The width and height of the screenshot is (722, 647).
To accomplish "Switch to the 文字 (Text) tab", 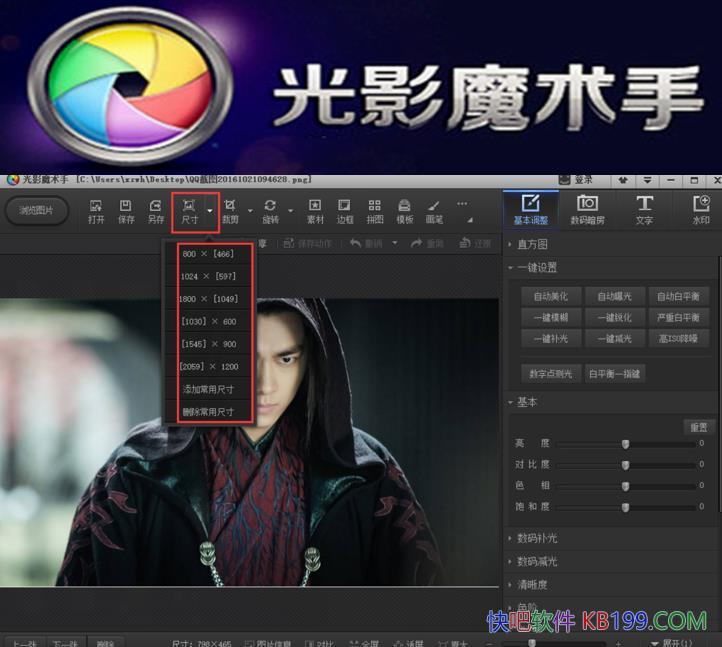I will coord(644,209).
